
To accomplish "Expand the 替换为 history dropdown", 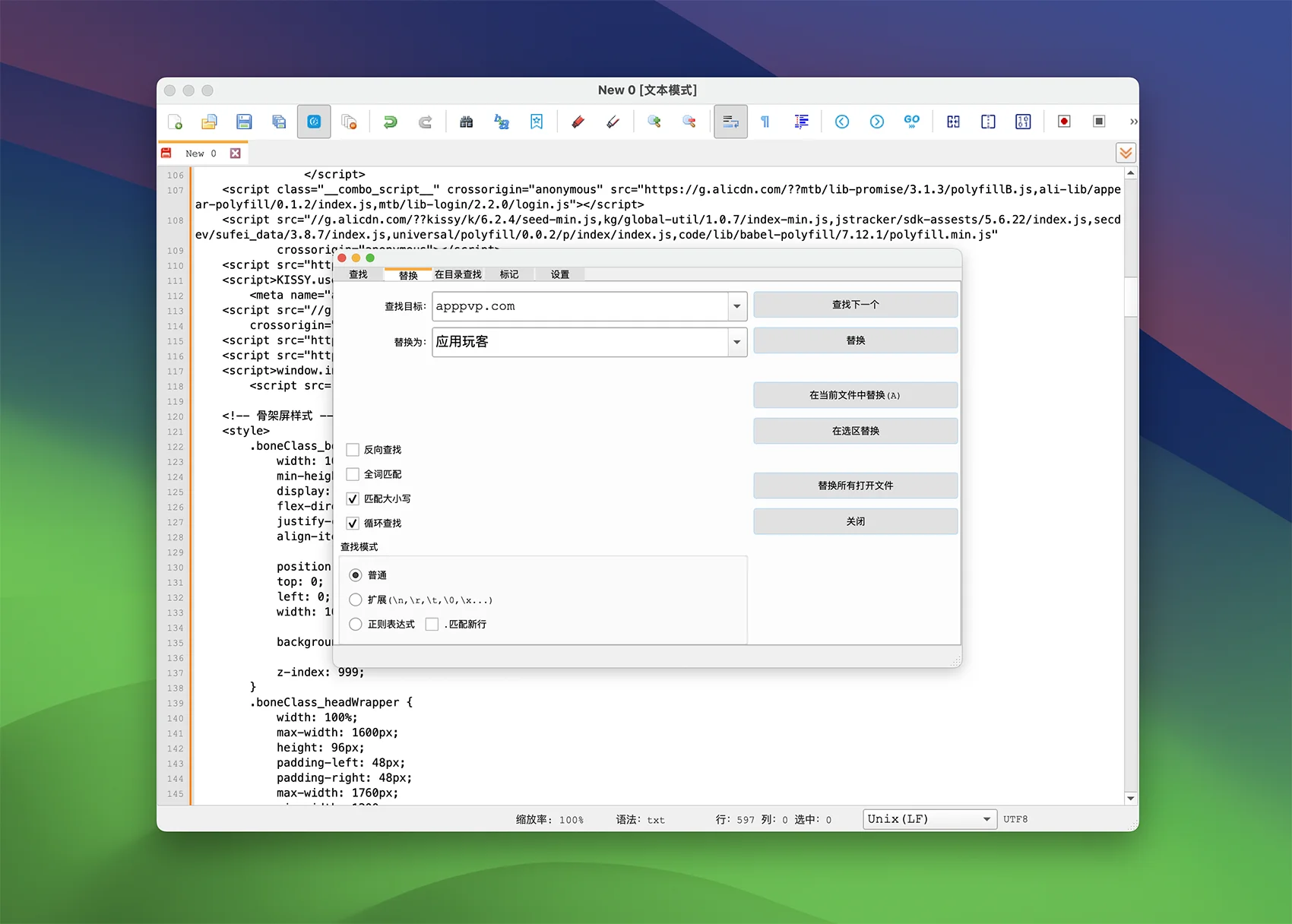I will point(737,342).
